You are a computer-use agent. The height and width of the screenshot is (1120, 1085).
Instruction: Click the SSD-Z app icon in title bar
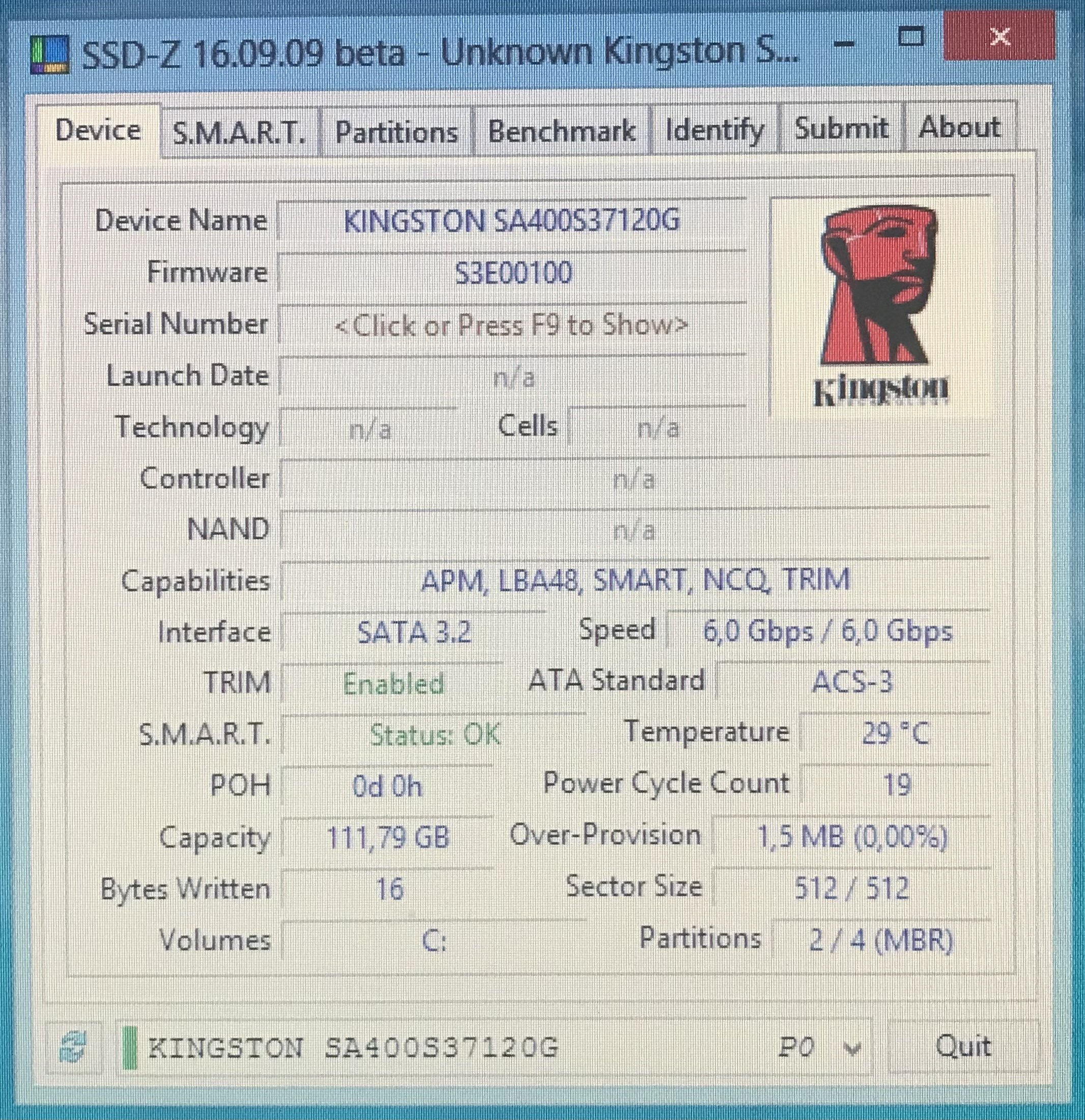(50, 55)
